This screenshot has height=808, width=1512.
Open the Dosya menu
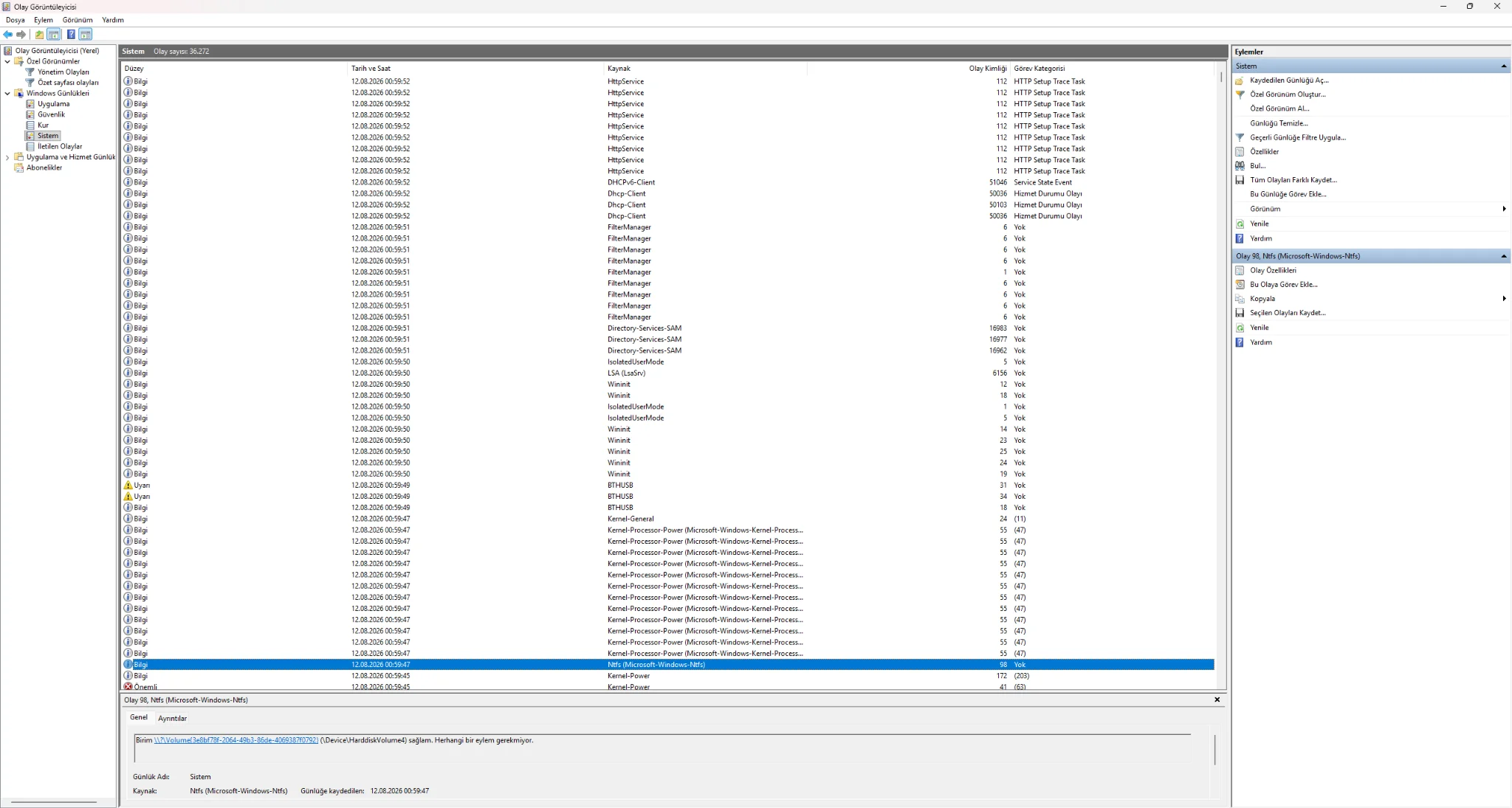click(16, 20)
